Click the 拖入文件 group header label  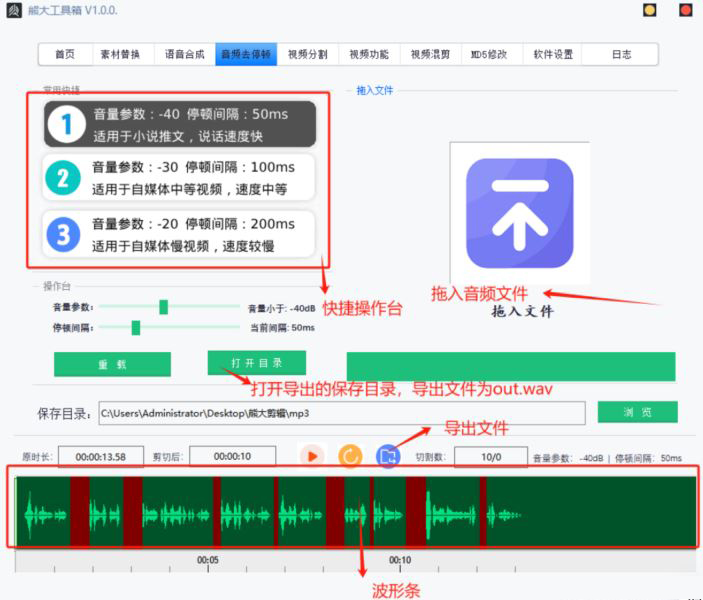[374, 91]
